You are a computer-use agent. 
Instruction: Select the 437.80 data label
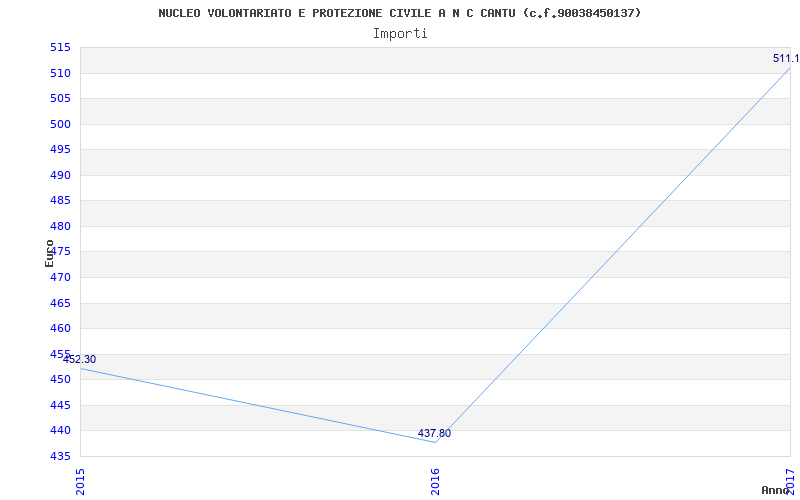point(434,433)
